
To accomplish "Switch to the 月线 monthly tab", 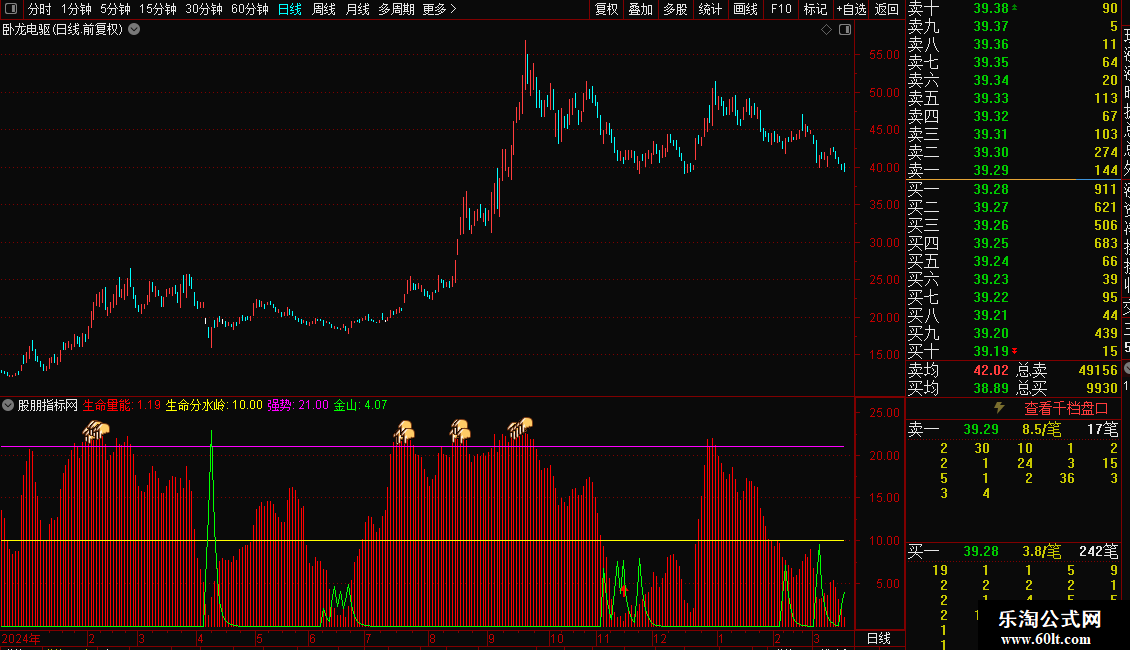I will click(x=357, y=9).
